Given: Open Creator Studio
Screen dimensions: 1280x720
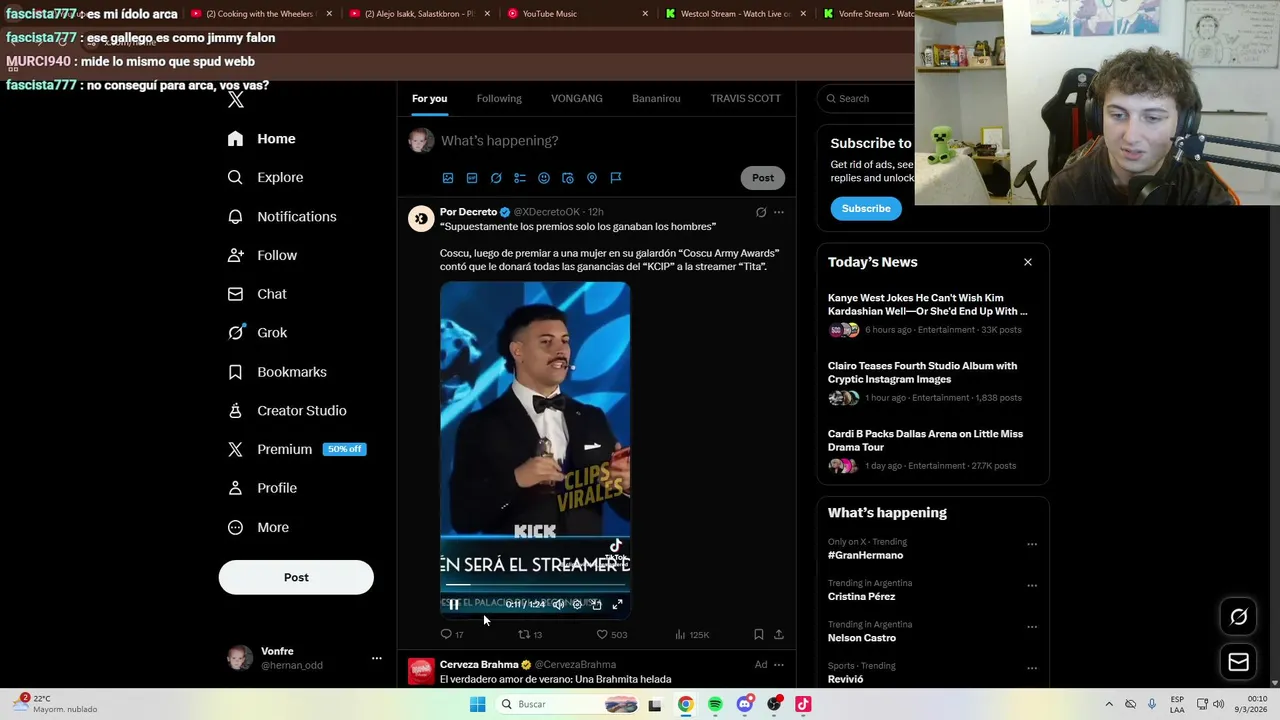Looking at the screenshot, I should 287,411.
